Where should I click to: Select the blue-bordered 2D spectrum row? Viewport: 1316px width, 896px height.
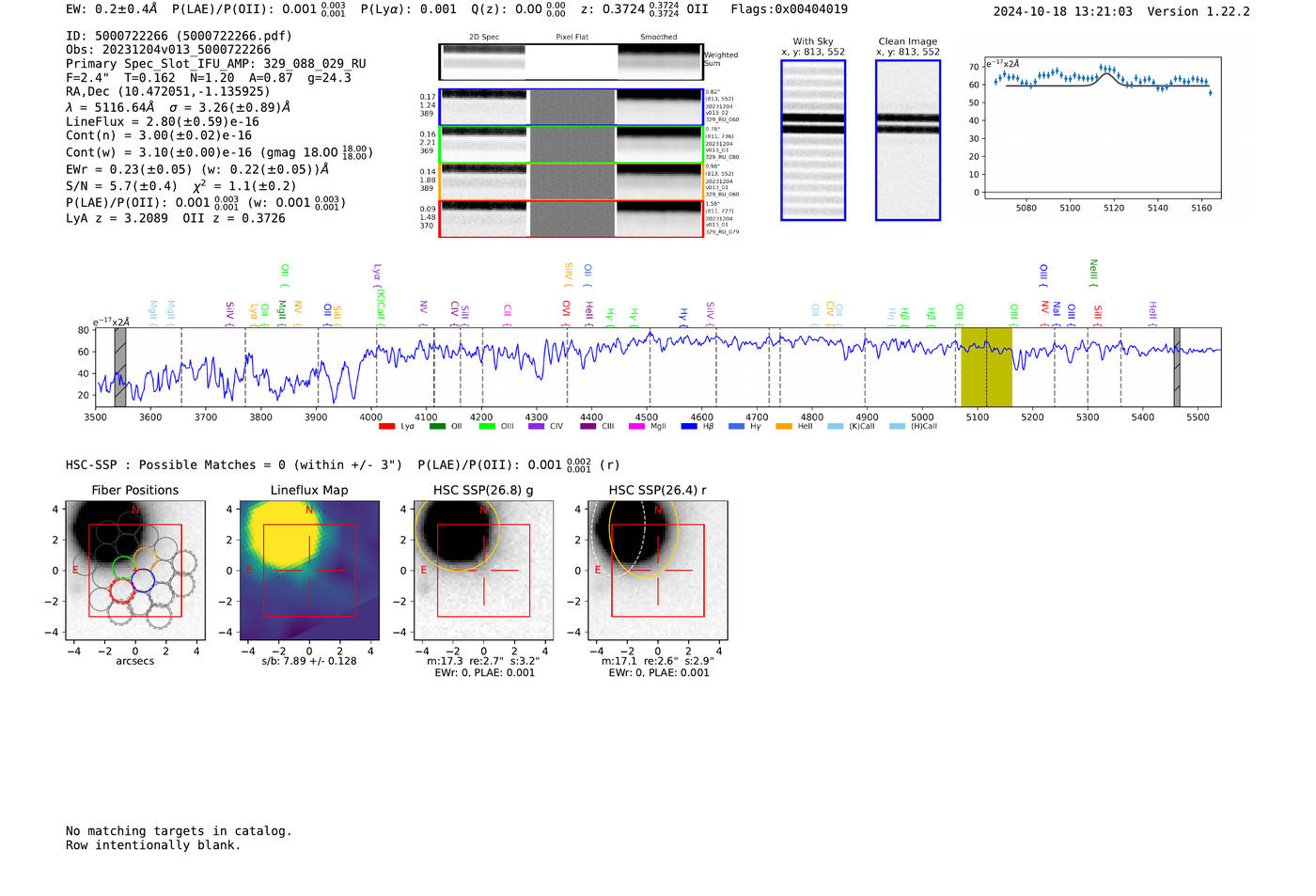click(571, 107)
